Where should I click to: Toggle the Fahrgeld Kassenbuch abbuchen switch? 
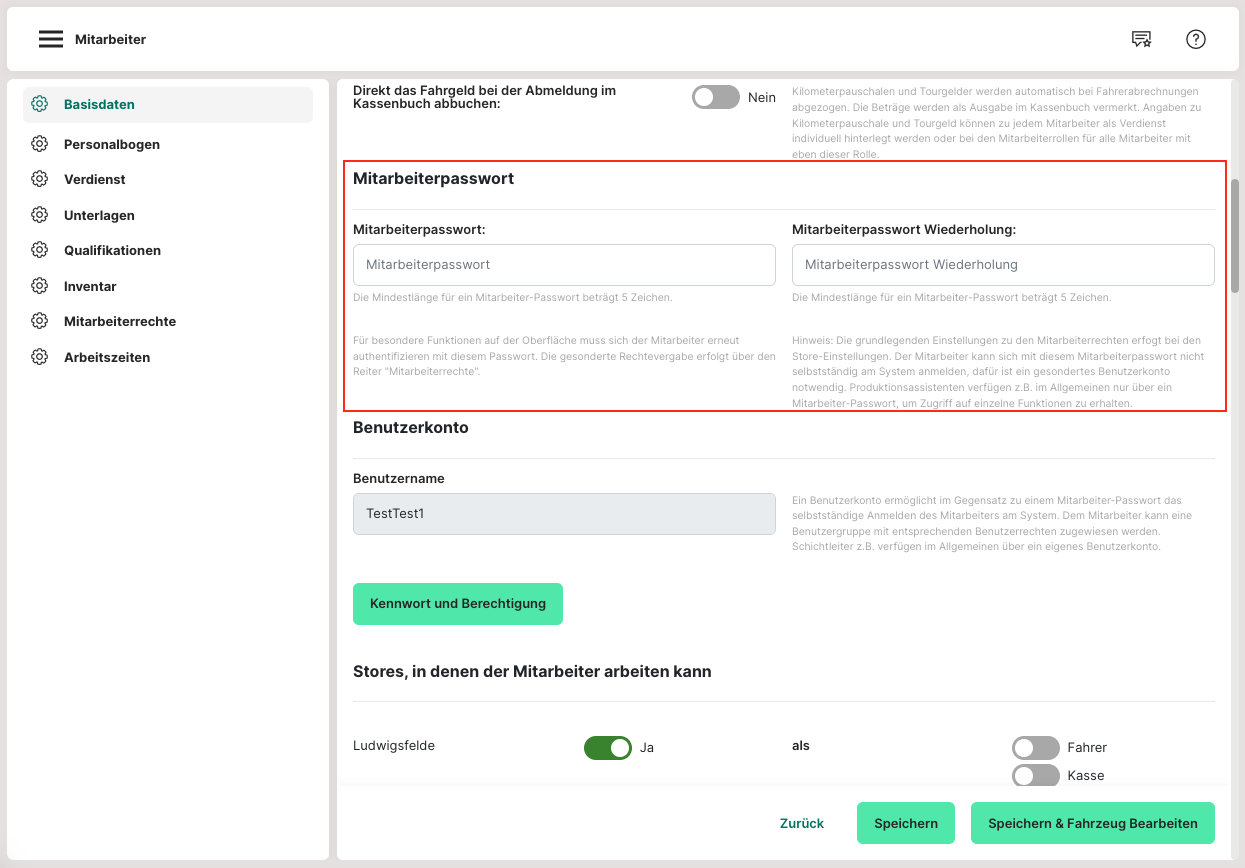click(715, 97)
